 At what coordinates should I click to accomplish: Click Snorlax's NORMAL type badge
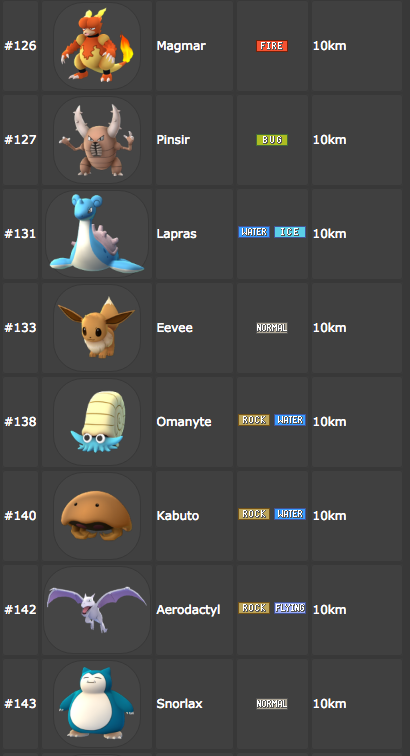pos(272,704)
